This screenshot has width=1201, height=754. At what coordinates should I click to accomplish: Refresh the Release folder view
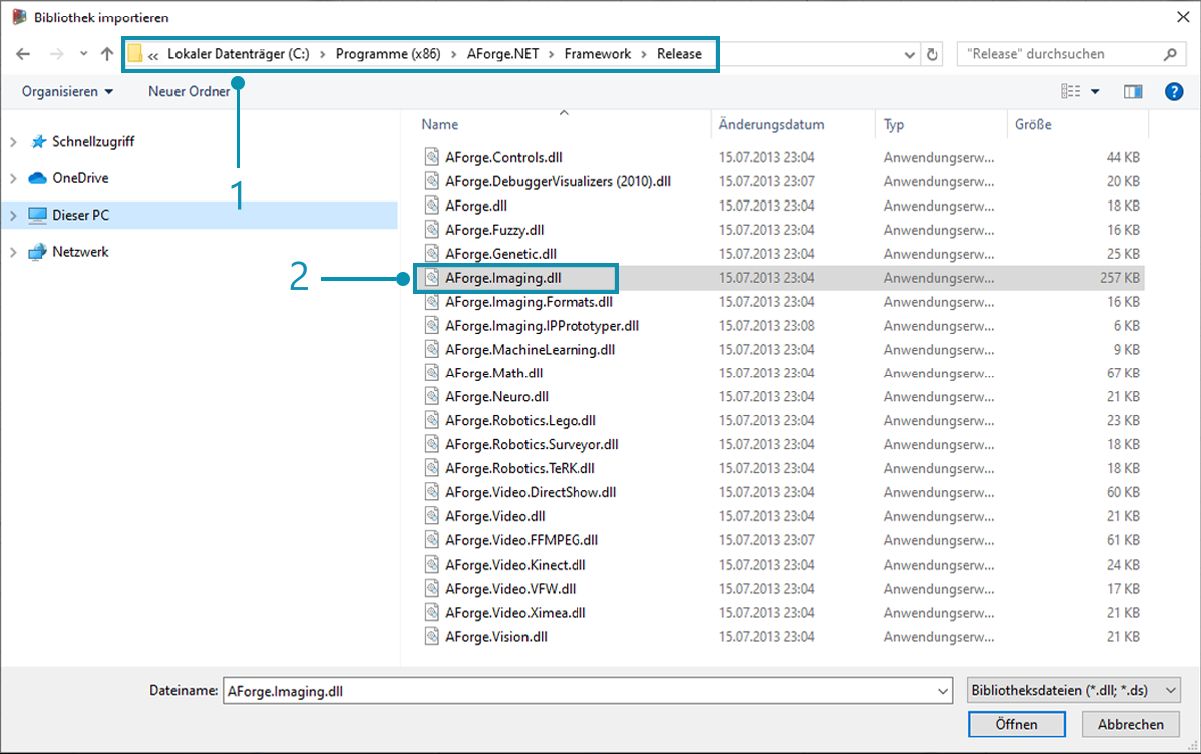[933, 54]
